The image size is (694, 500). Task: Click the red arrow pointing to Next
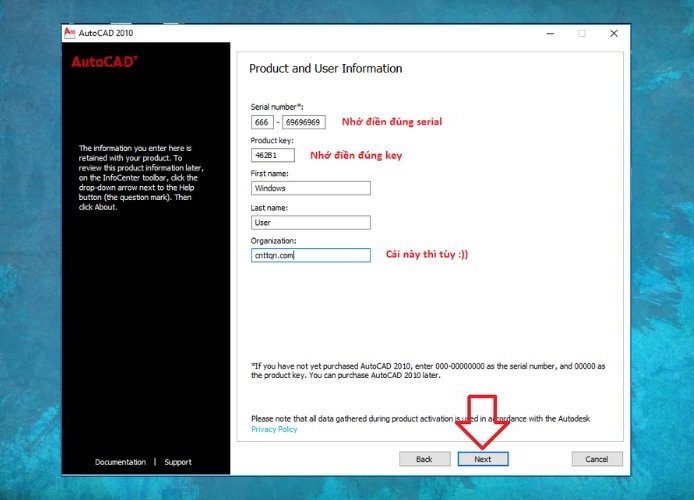click(483, 422)
